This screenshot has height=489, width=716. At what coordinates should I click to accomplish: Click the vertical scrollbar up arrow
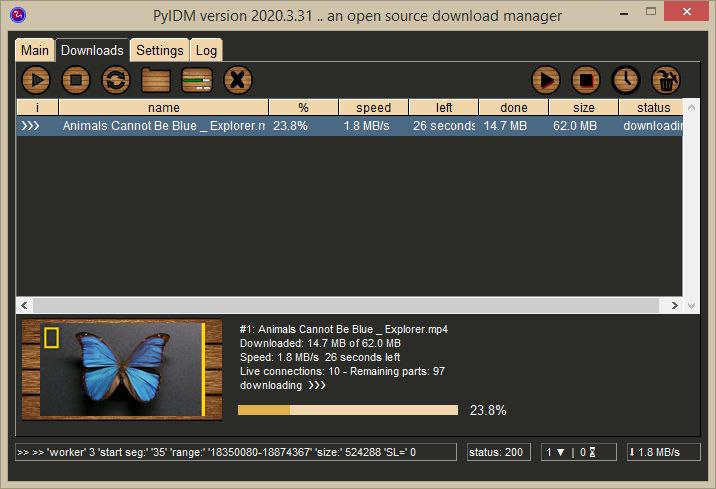(x=691, y=107)
